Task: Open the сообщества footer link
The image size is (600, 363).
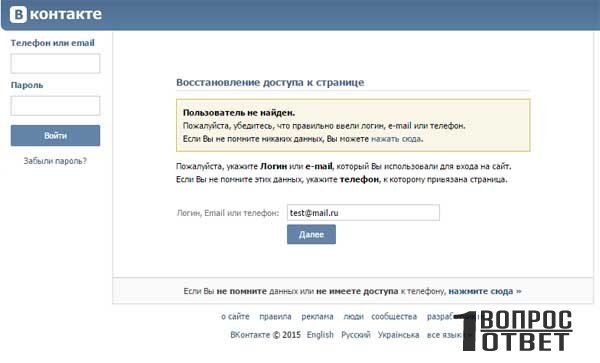Action: click(394, 317)
